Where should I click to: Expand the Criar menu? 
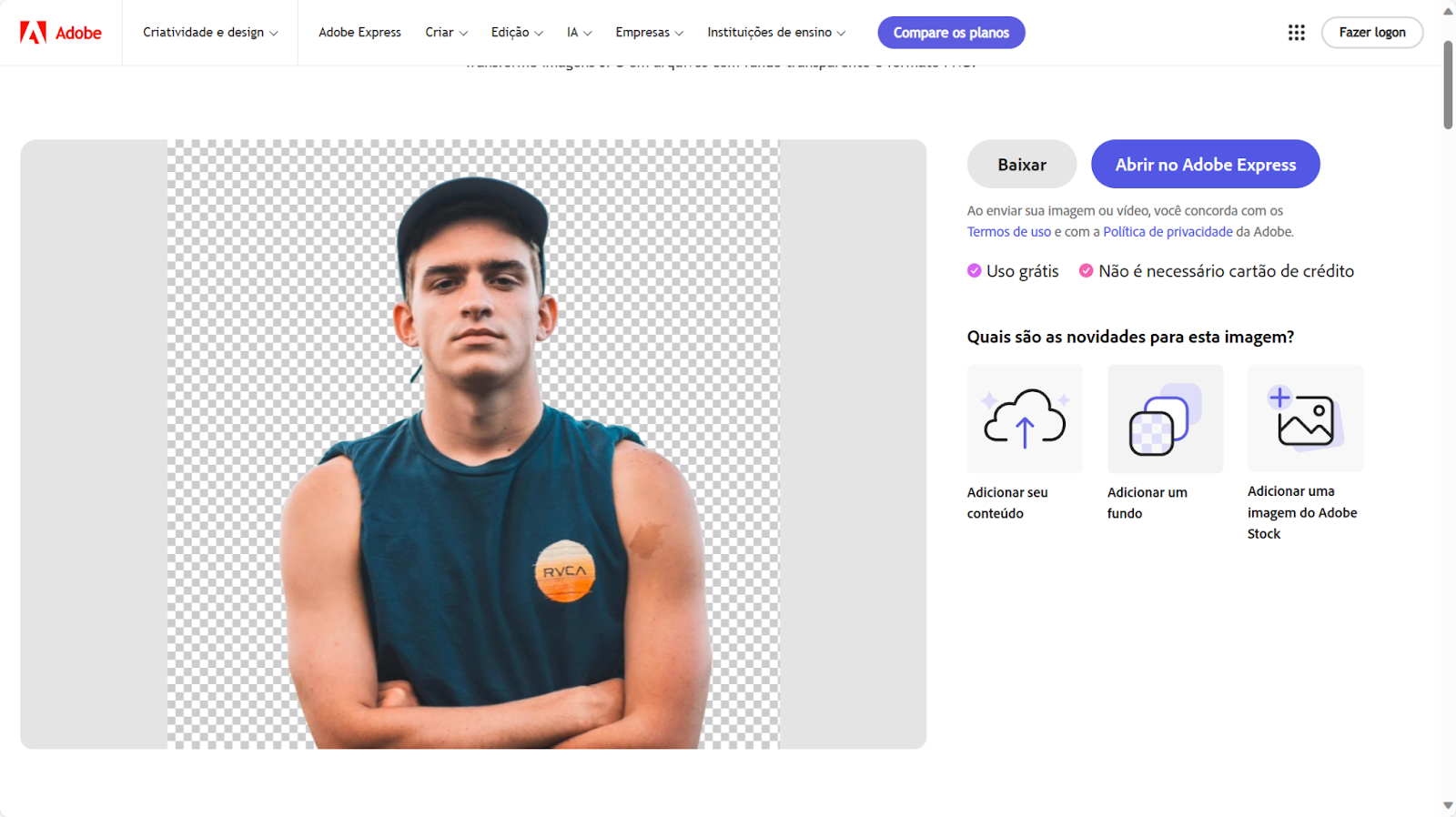446,33
